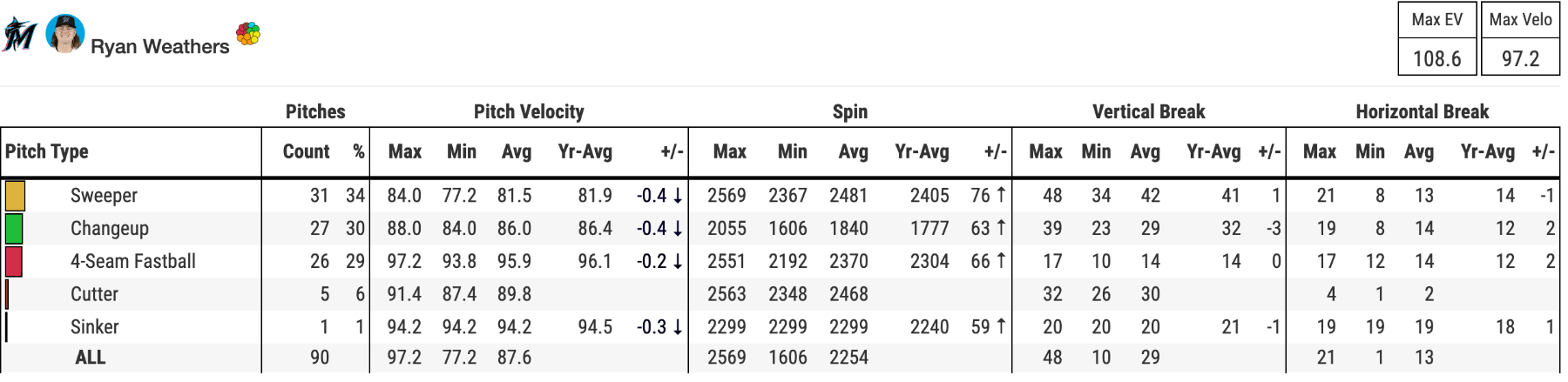Click the Sweeper velocity down-arrow indicator
The image size is (1568, 382).
point(678,196)
